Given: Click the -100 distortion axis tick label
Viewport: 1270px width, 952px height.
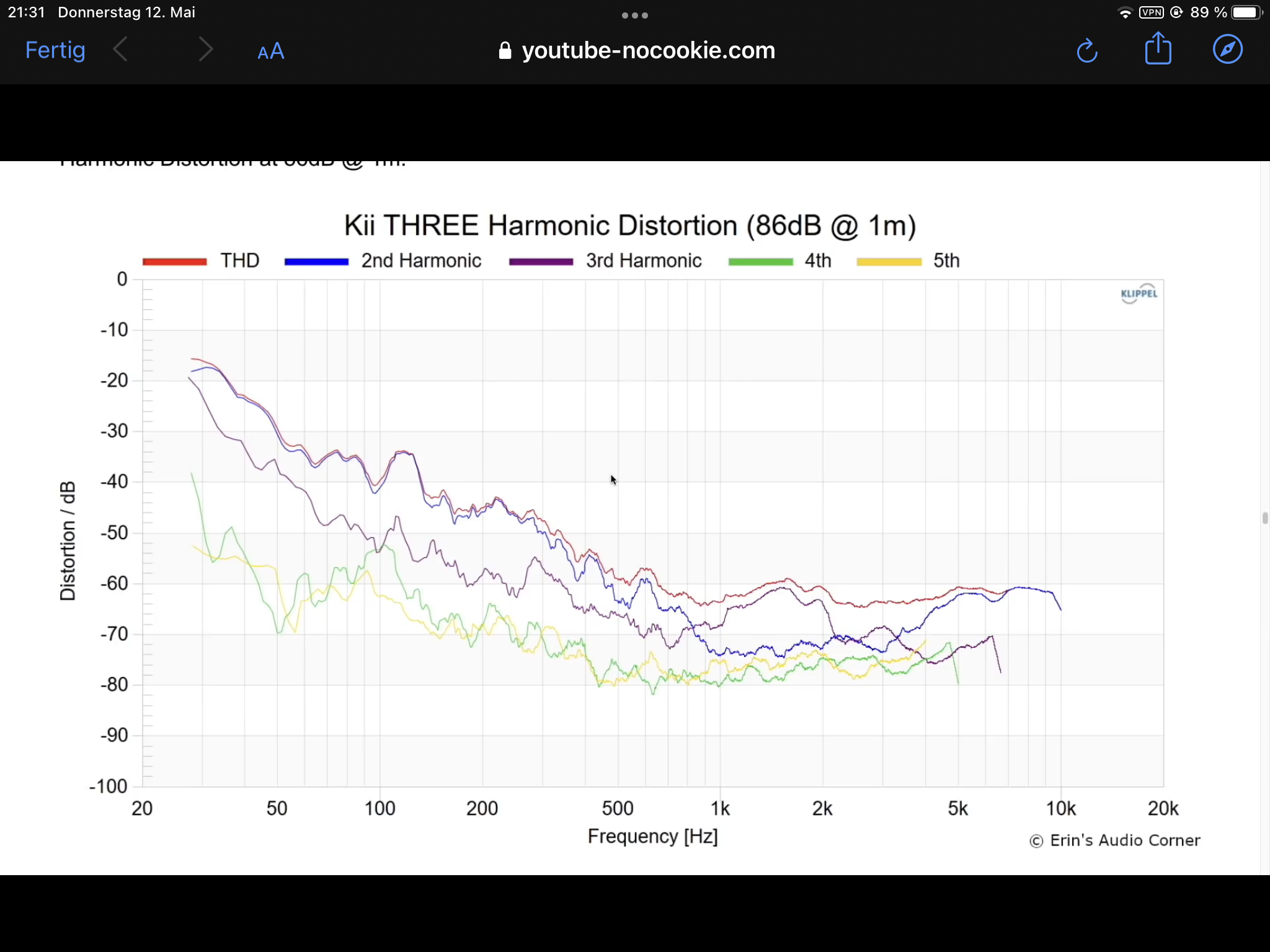Looking at the screenshot, I should (x=109, y=787).
